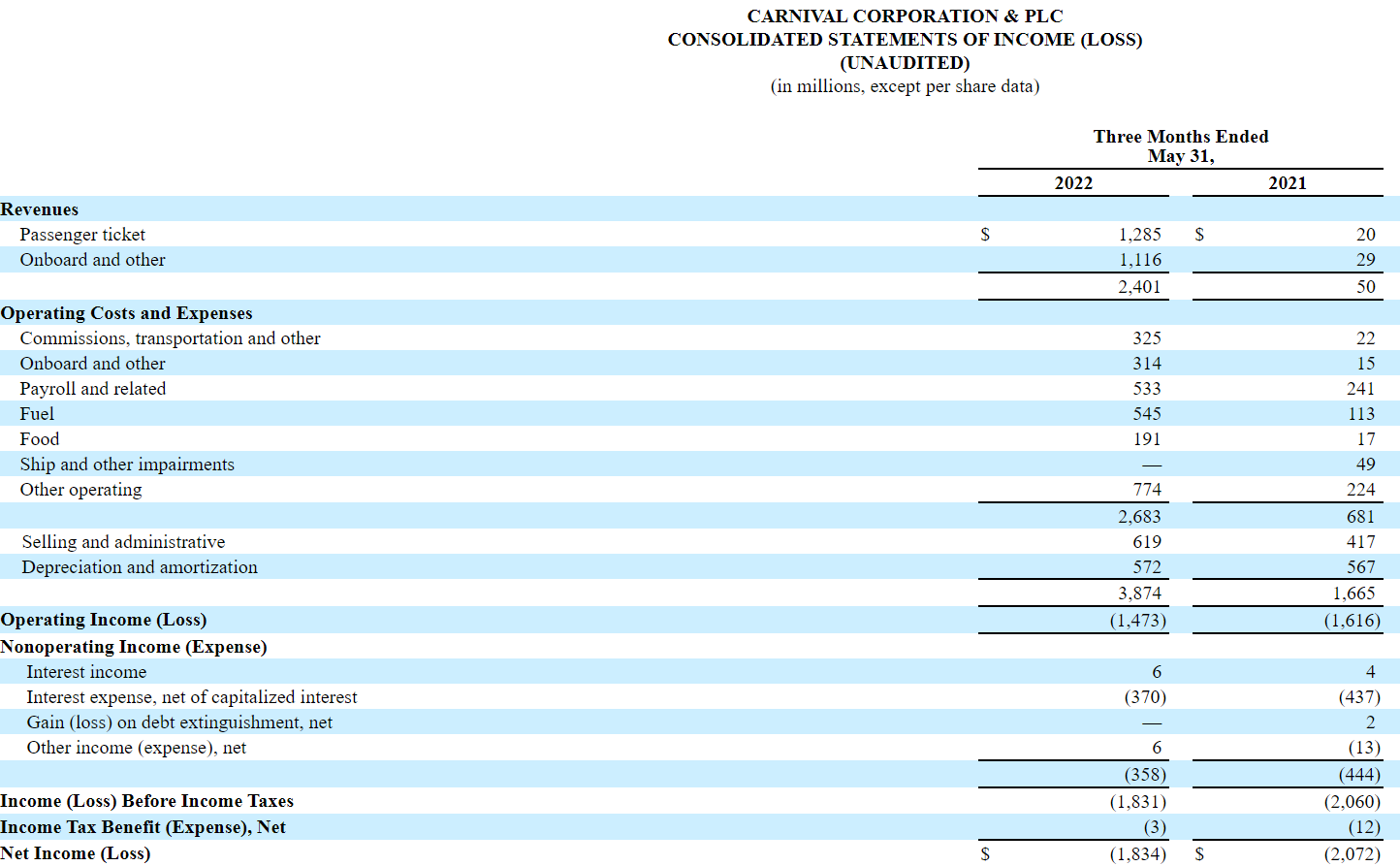Click "Onboard and other" under Revenues
The width and height of the screenshot is (1400, 866).
tap(92, 260)
